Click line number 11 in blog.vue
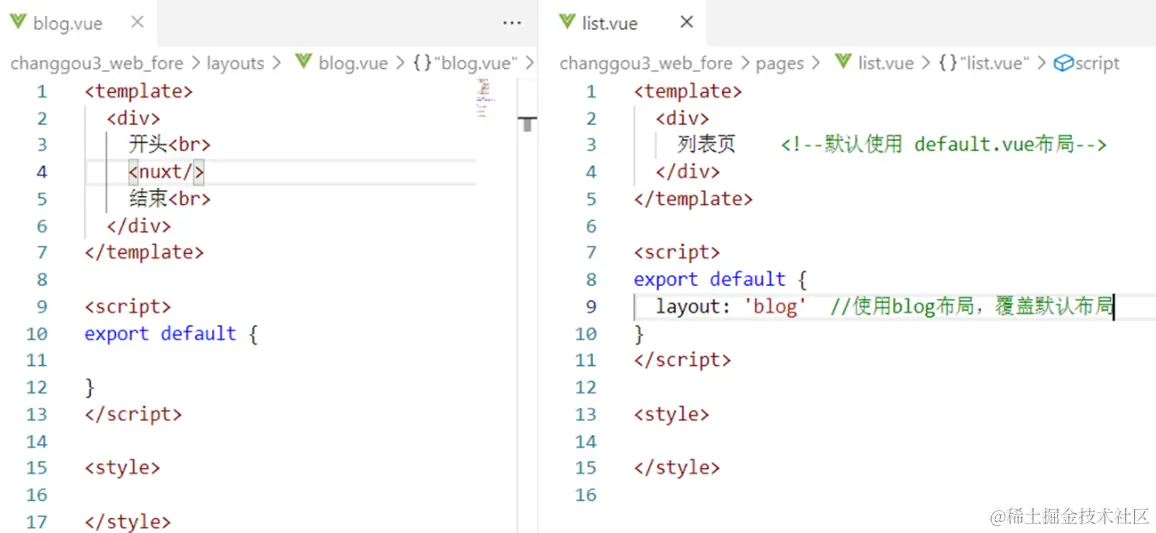Viewport: 1156px width, 533px height. pyautogui.click(x=37, y=360)
